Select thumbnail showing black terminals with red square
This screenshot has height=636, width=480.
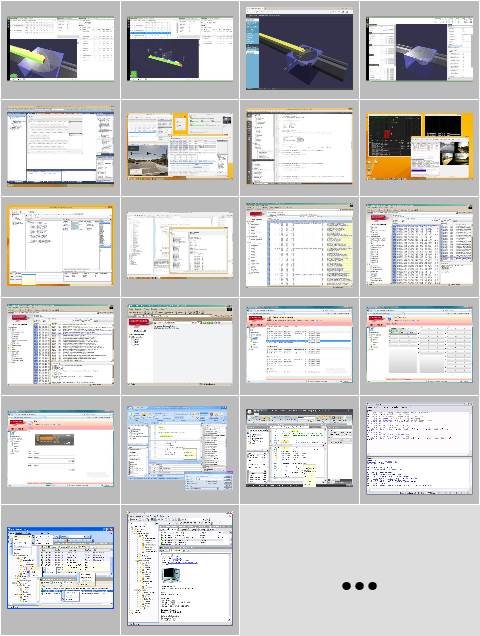420,146
